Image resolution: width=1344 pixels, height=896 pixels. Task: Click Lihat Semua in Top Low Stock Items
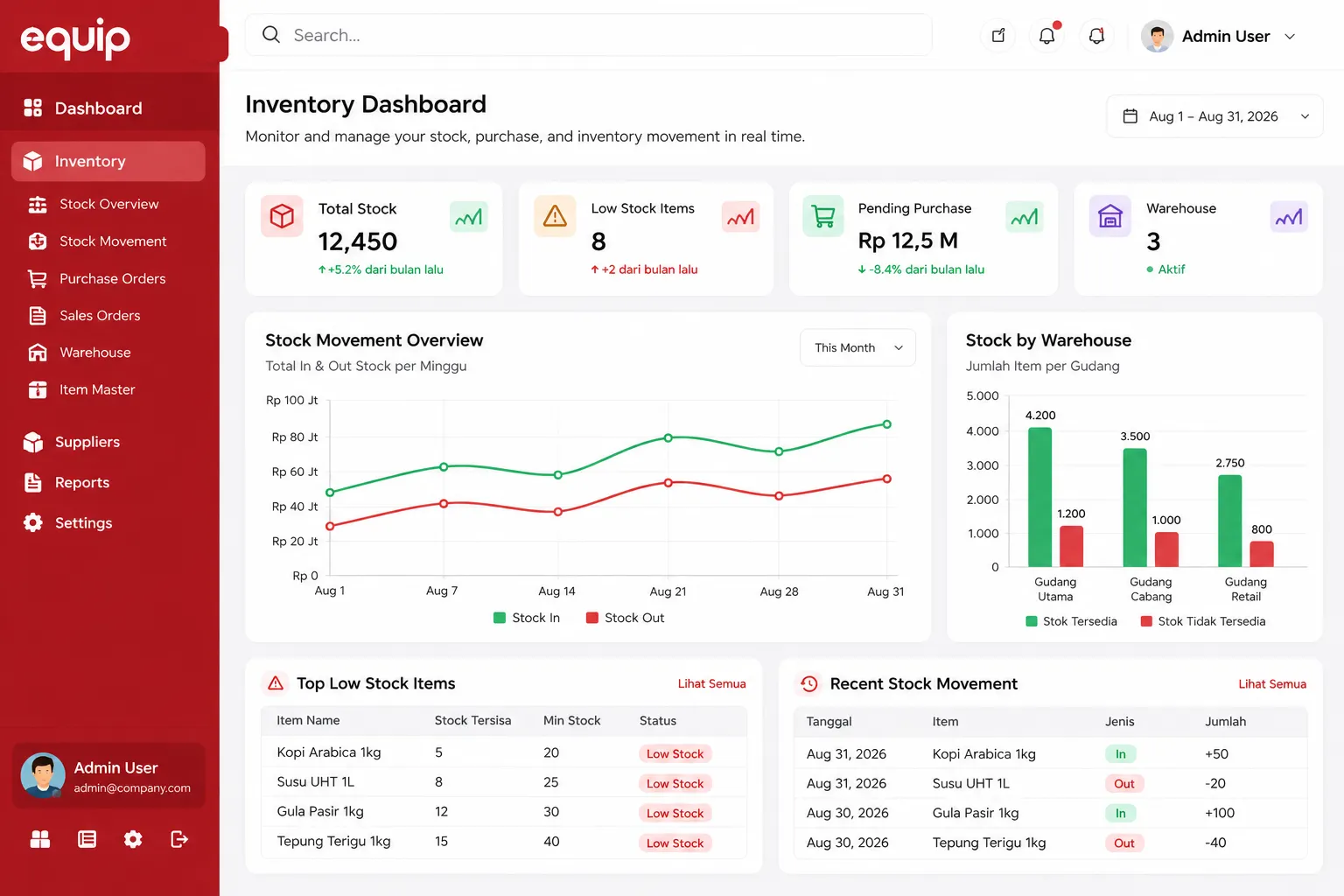click(711, 683)
